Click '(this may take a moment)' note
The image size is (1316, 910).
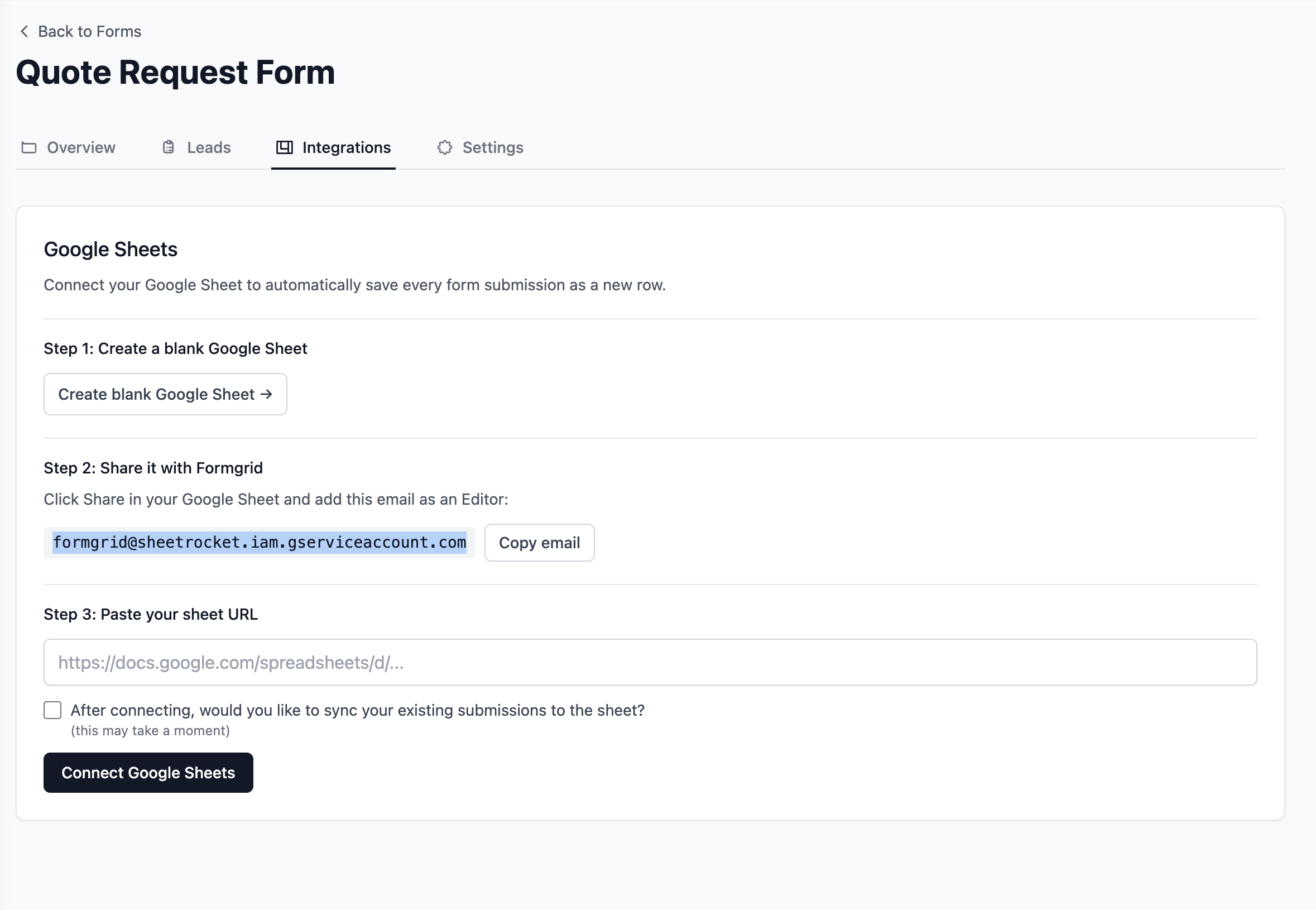click(151, 730)
